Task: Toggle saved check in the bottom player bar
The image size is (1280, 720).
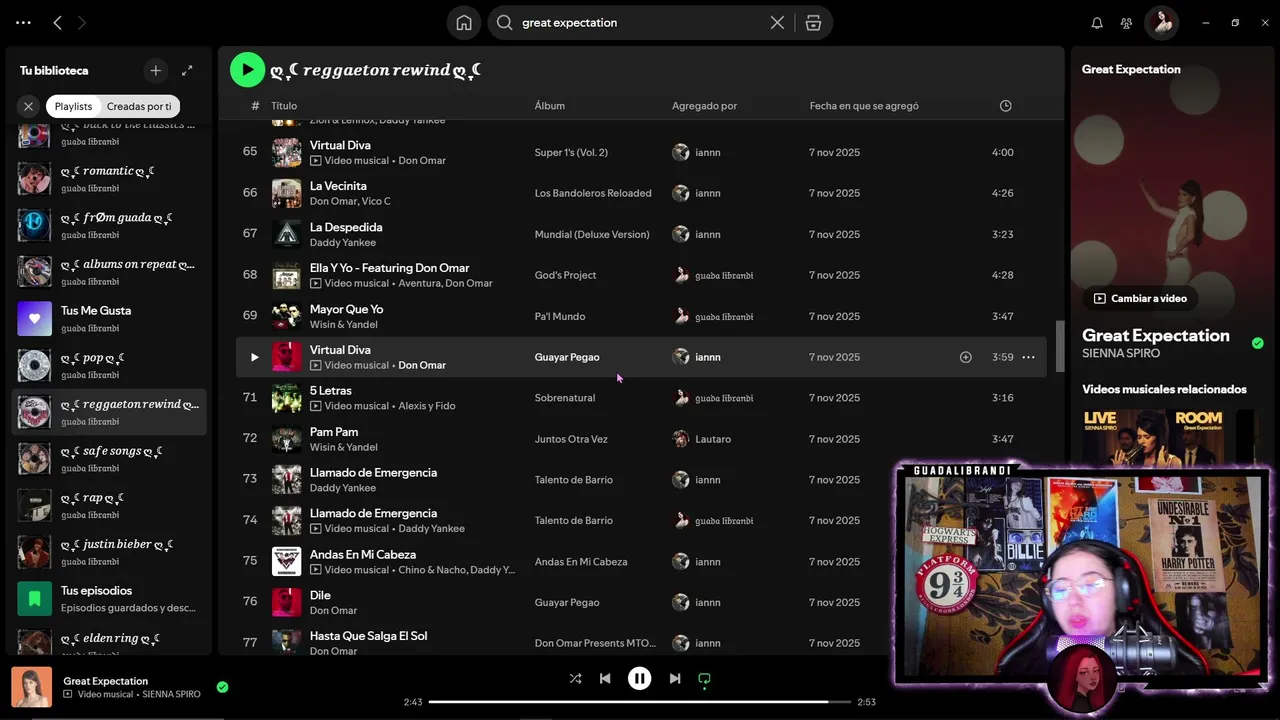Action: [222, 687]
